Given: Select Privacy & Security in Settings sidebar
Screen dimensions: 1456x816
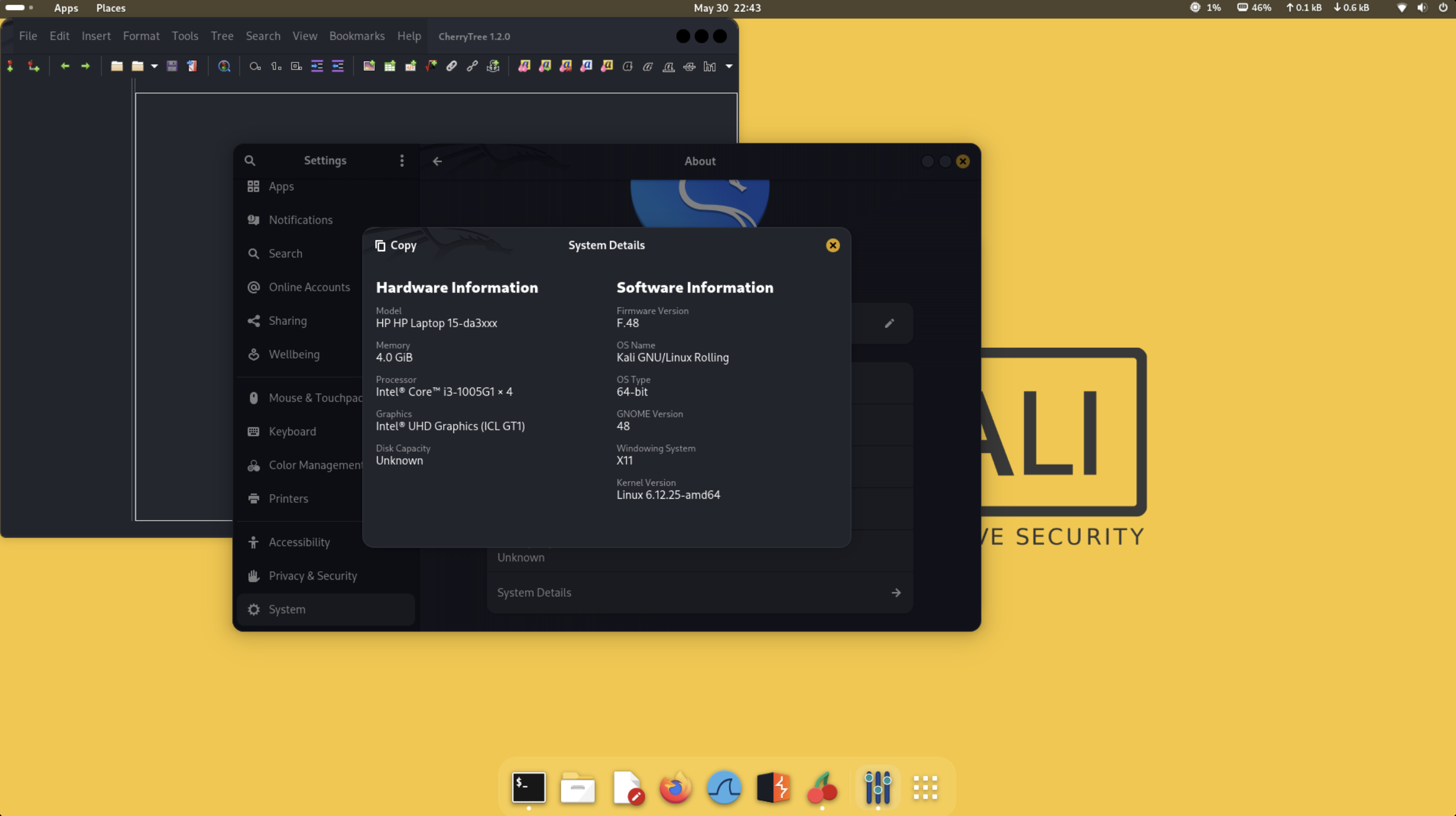Looking at the screenshot, I should [326, 576].
